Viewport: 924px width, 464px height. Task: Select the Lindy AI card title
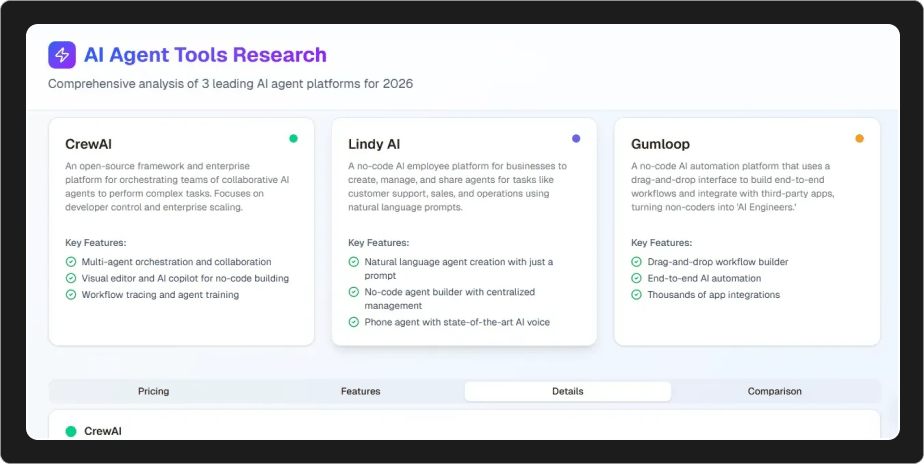(374, 144)
